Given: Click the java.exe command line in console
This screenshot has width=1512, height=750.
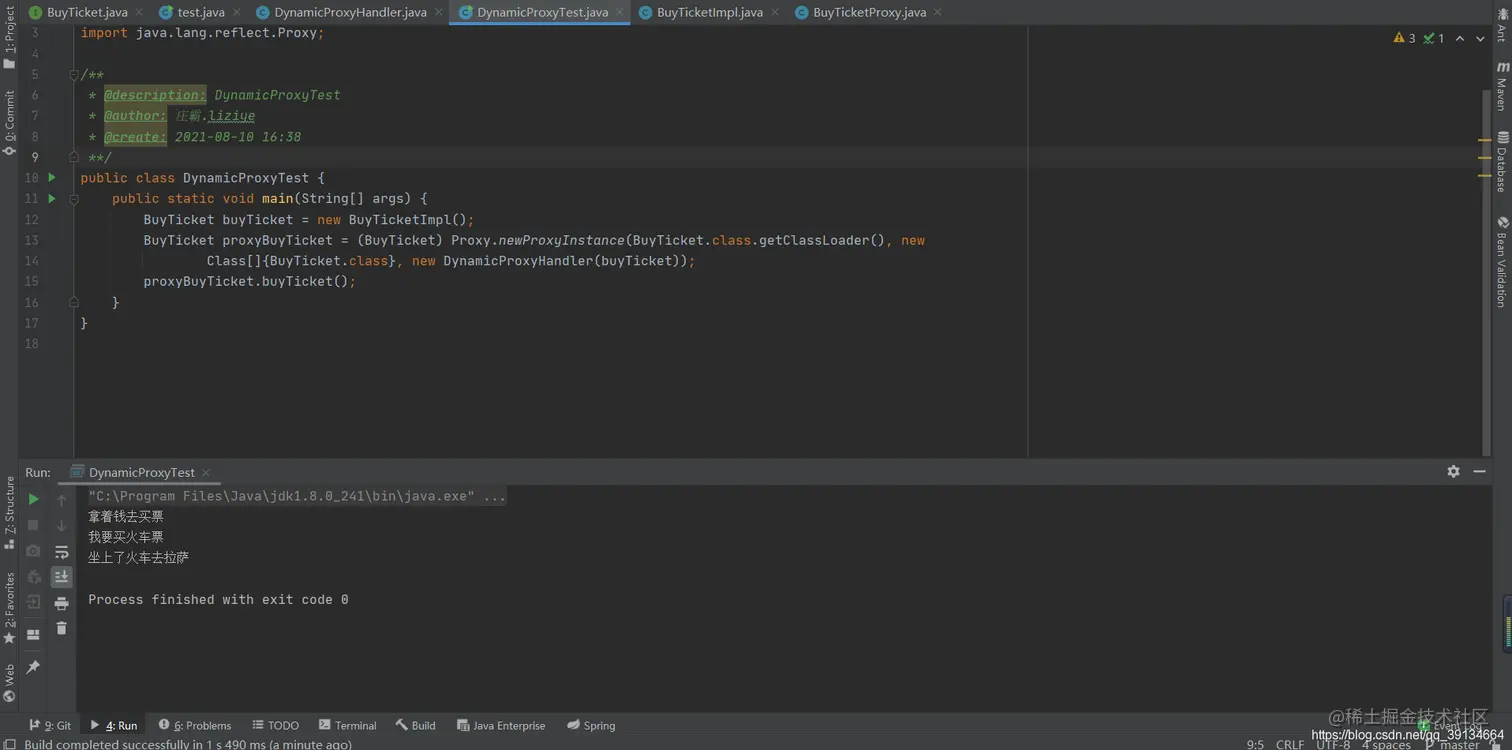Looking at the screenshot, I should 297,496.
